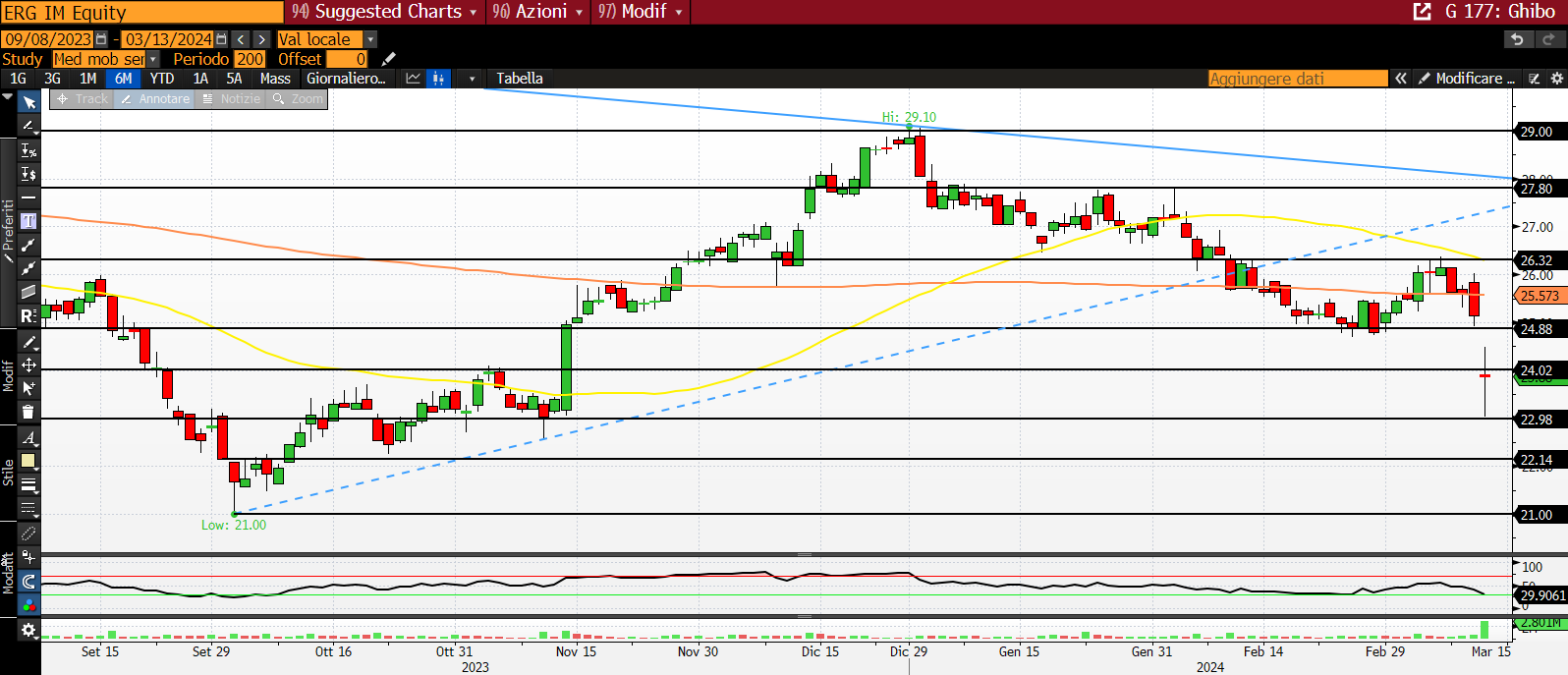This screenshot has height=675, width=1568.
Task: Select the 3G time range
Action: (x=52, y=79)
